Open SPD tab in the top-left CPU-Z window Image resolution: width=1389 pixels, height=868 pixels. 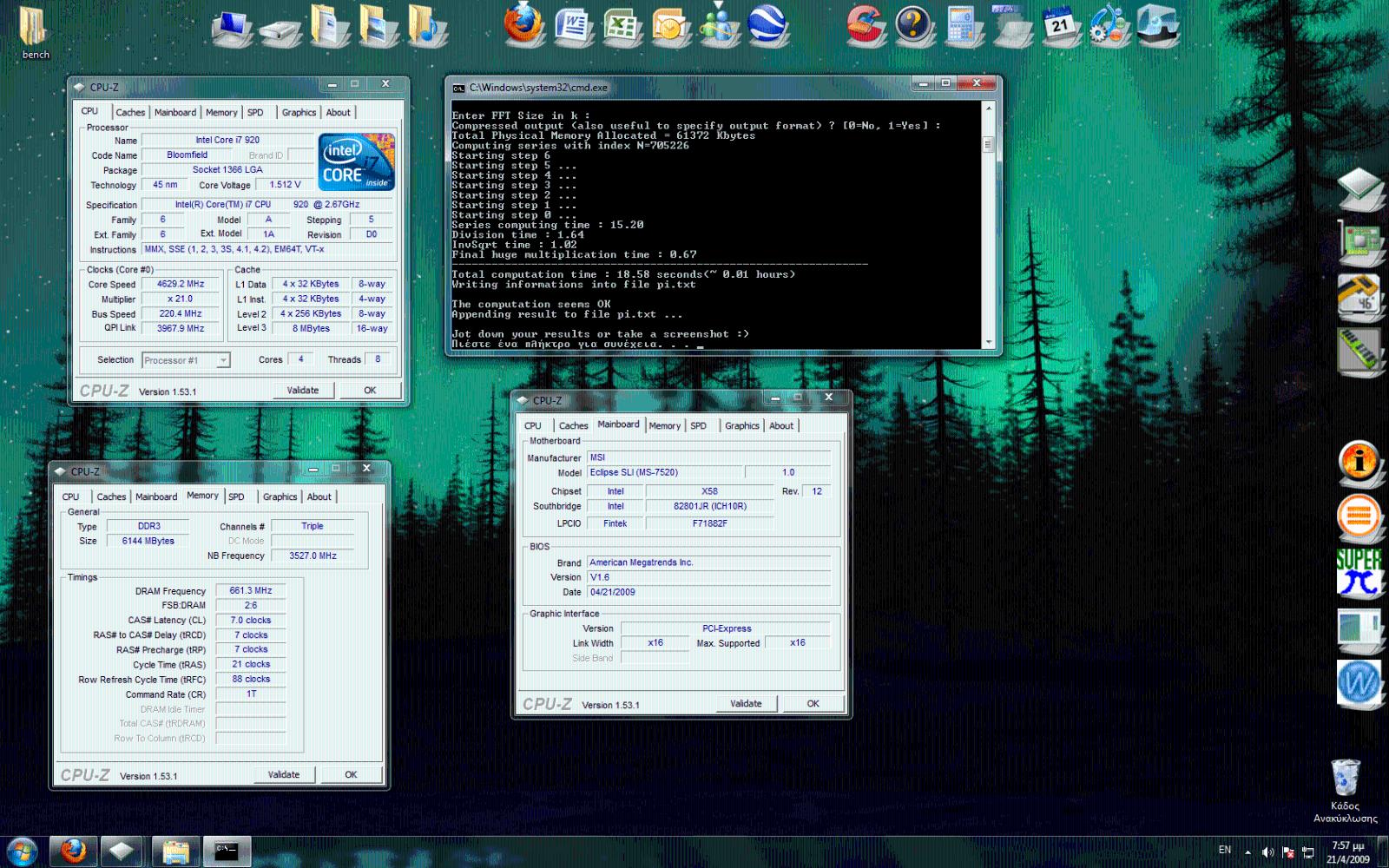[x=255, y=113]
